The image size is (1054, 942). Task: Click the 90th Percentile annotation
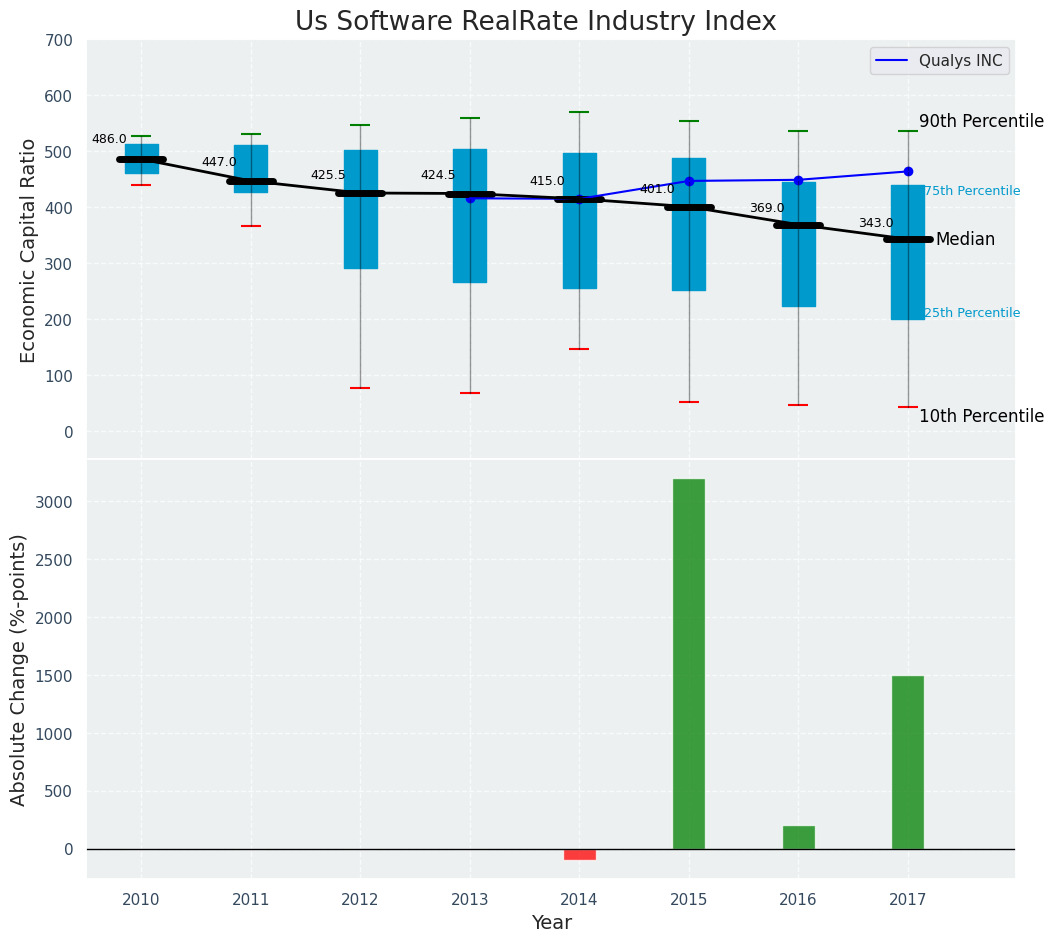[981, 121]
